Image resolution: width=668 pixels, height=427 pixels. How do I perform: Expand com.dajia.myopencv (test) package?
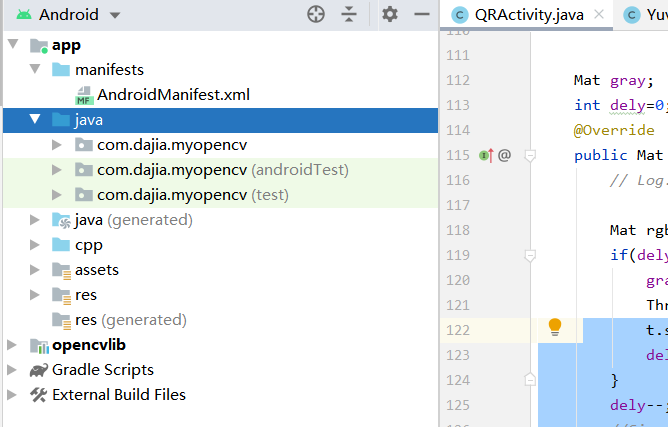pos(56,195)
